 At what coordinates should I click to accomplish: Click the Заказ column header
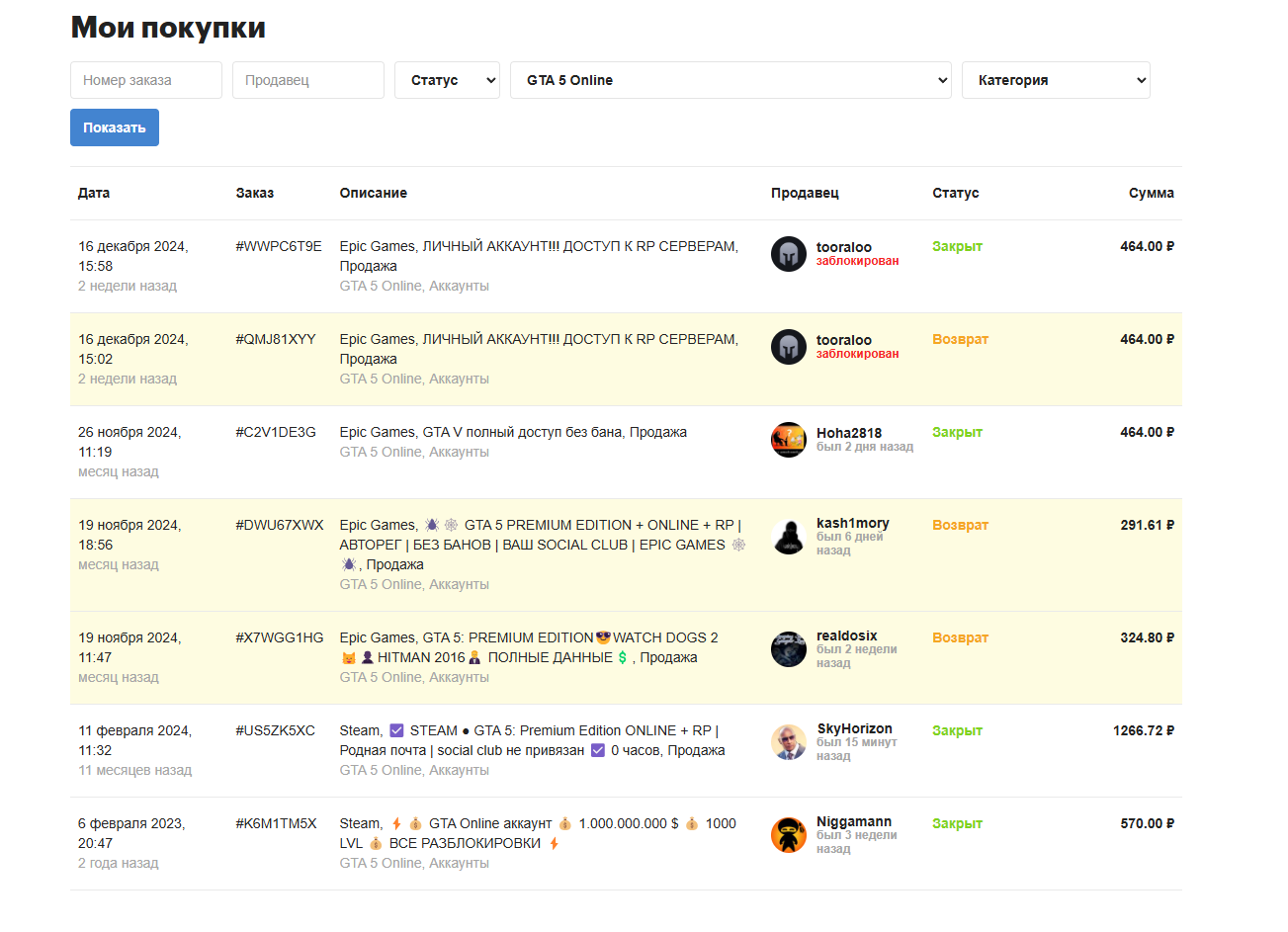(255, 193)
